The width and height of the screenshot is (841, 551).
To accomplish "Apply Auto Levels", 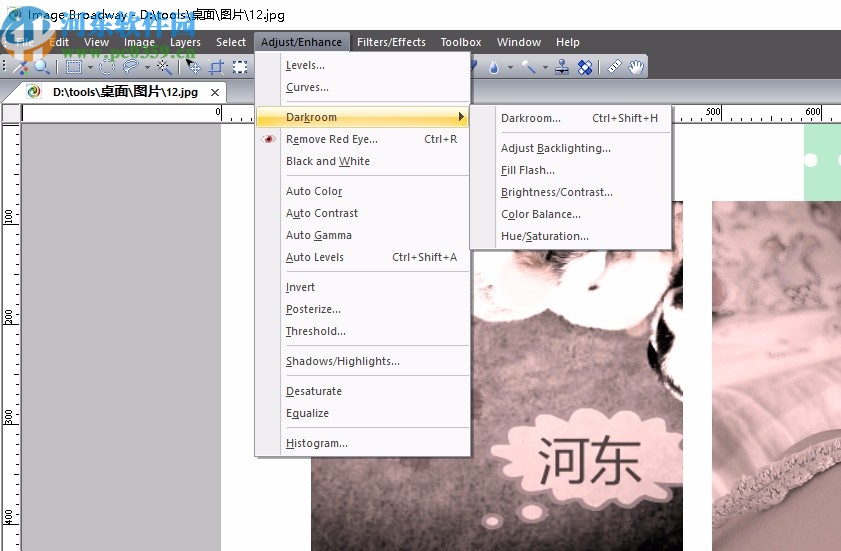I will [x=363, y=258].
